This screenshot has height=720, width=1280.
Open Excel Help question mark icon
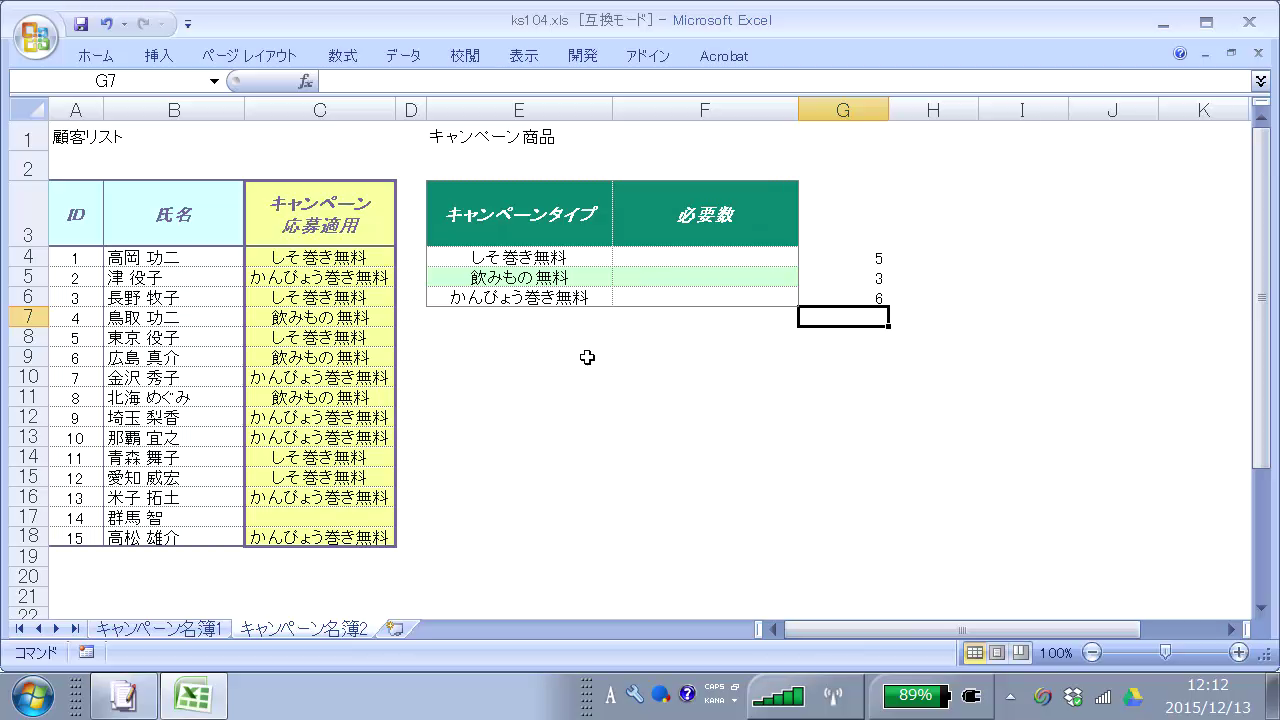[x=1180, y=54]
